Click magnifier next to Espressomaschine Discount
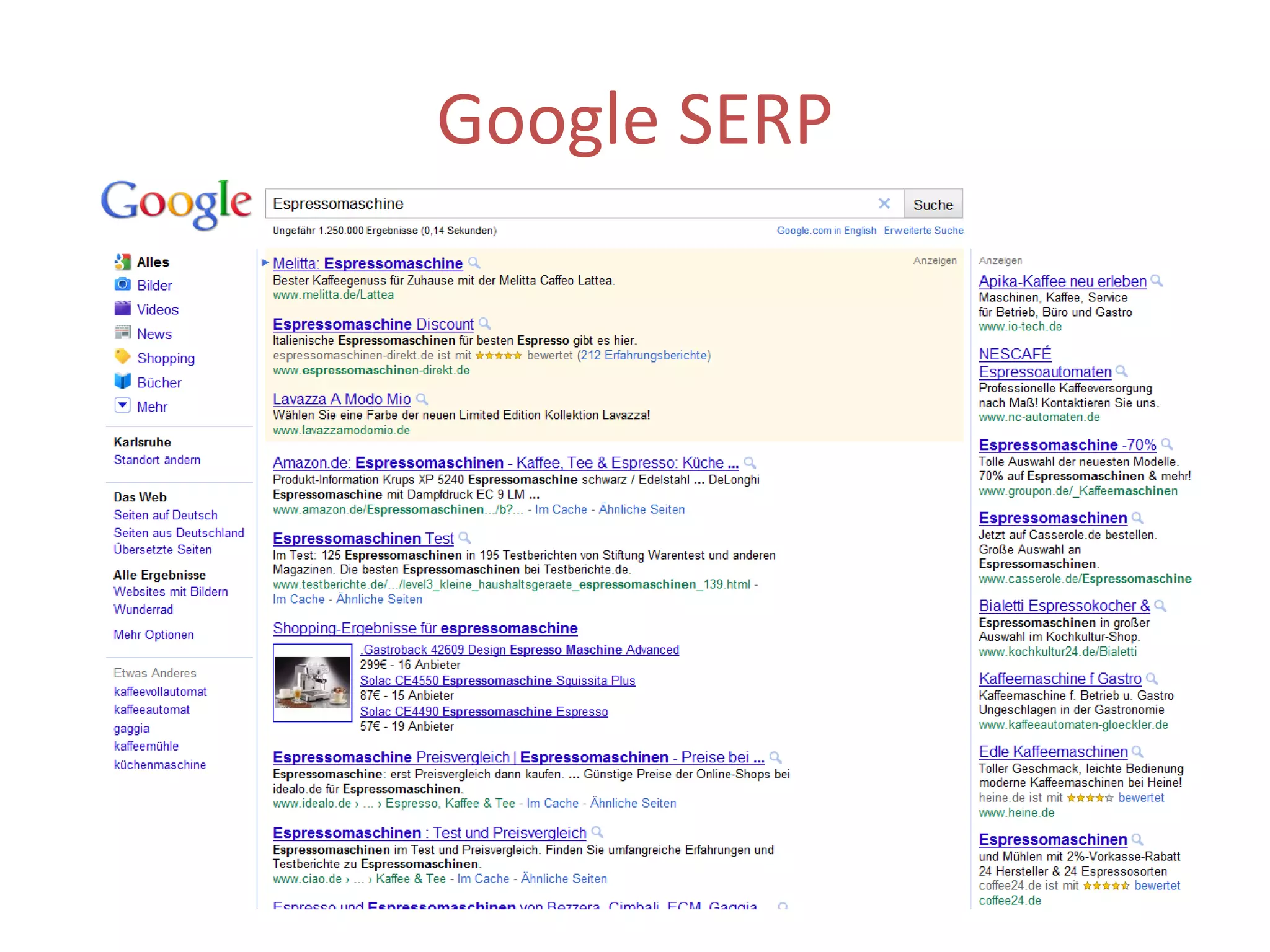 click(485, 324)
